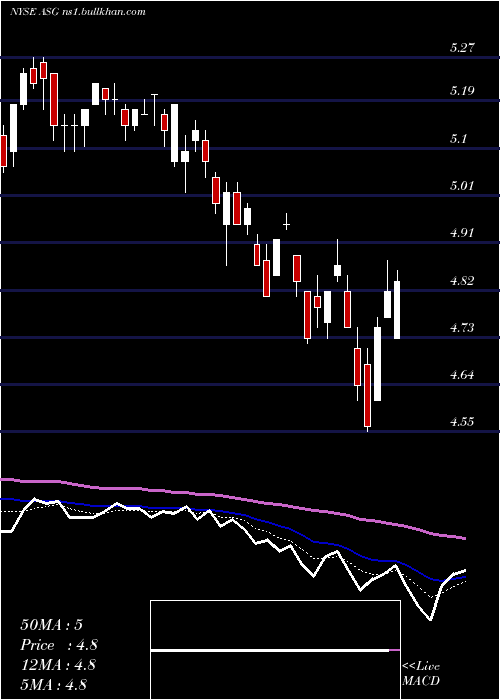Click the 4.91 price axis label
Image resolution: width=500 pixels, height=700 pixels.
(462, 233)
